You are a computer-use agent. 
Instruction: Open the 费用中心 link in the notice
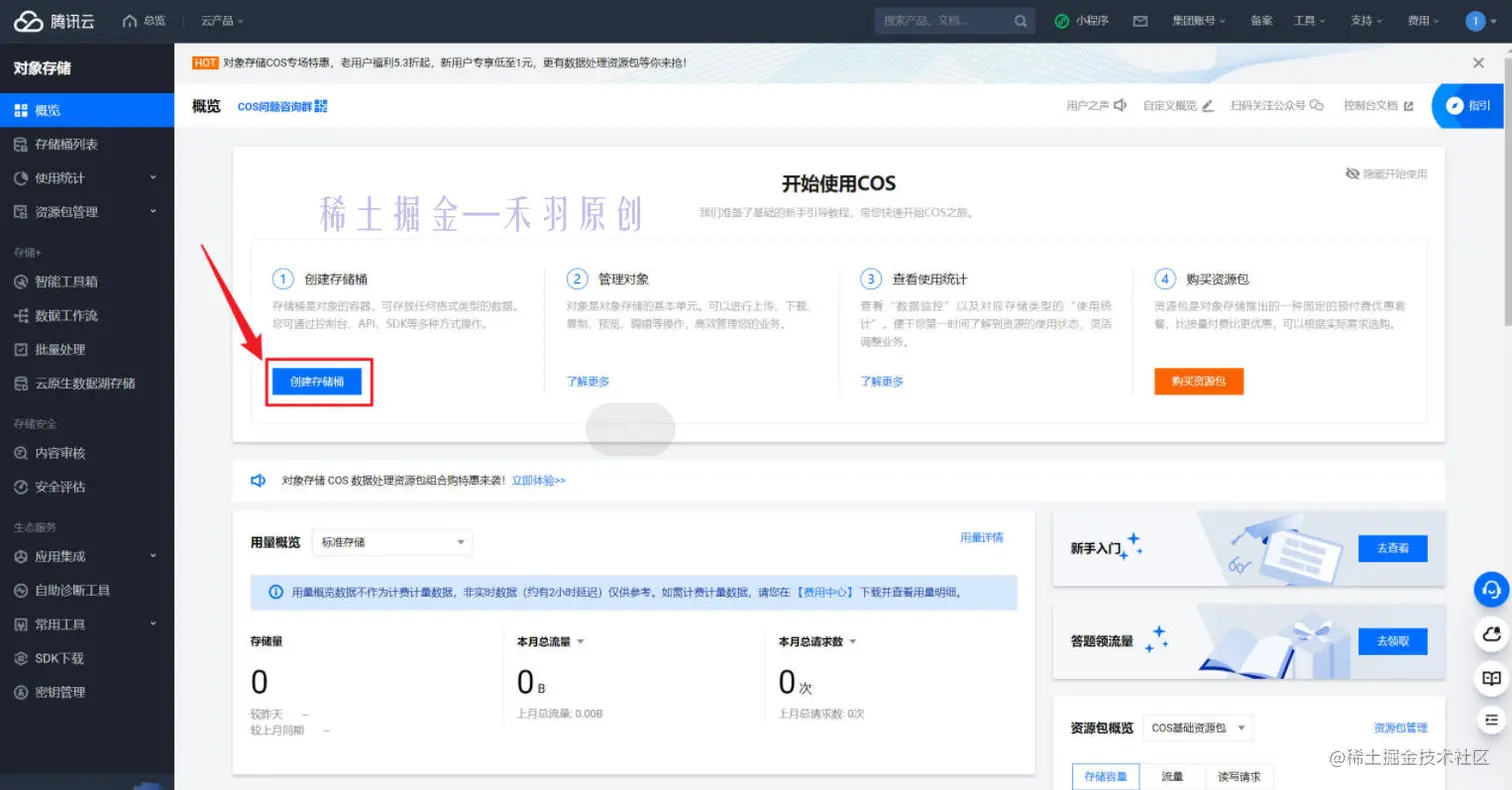pyautogui.click(x=825, y=592)
